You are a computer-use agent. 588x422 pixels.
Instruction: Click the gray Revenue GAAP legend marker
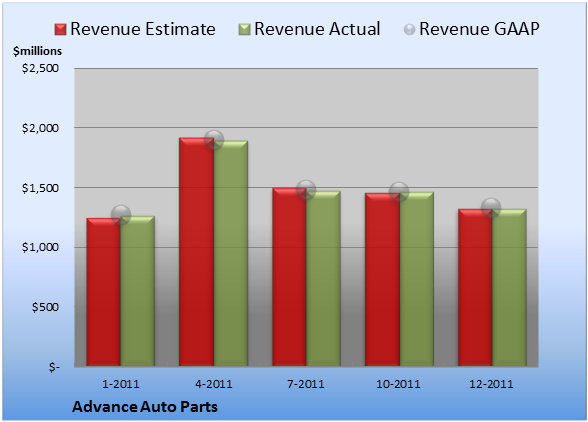409,30
